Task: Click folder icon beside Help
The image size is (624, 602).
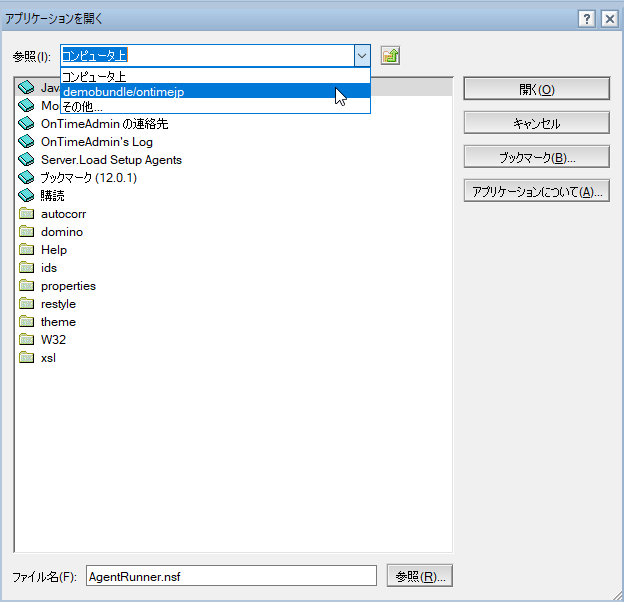Action: tap(26, 249)
